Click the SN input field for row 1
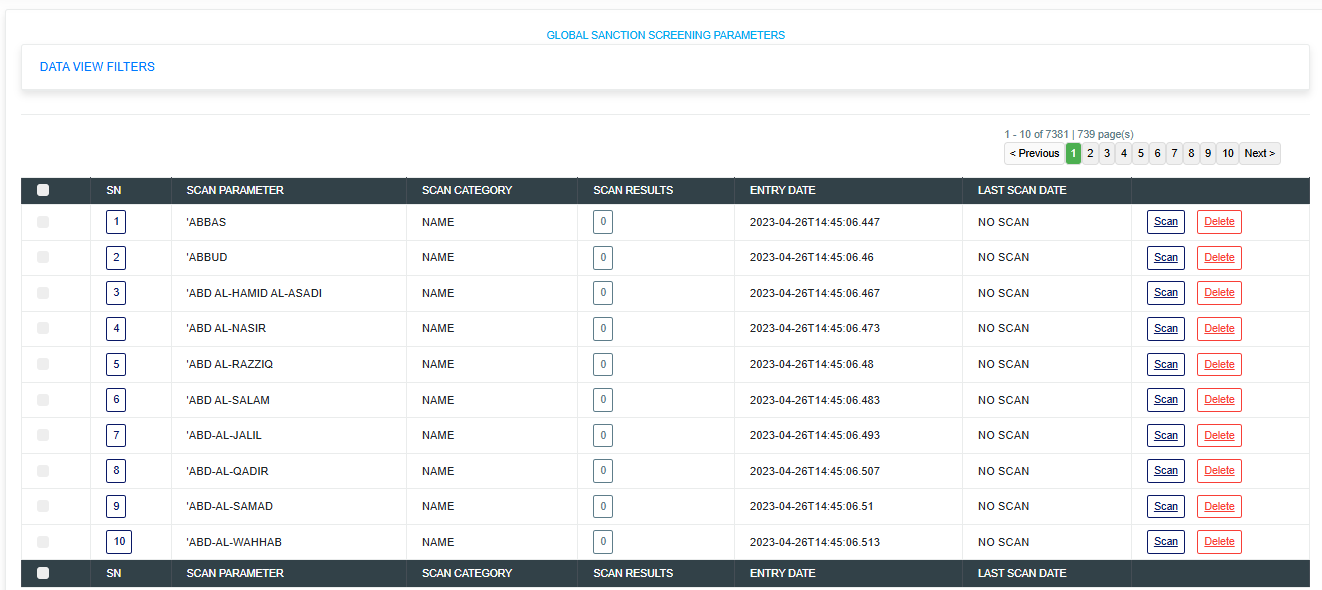Image resolution: width=1322 pixels, height=590 pixels. 115,221
